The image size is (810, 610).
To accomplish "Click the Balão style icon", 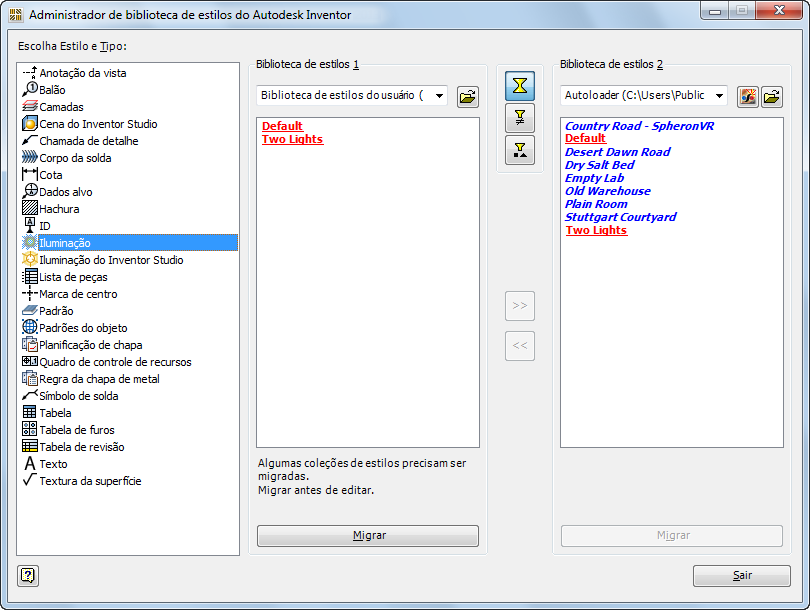I will (x=30, y=89).
